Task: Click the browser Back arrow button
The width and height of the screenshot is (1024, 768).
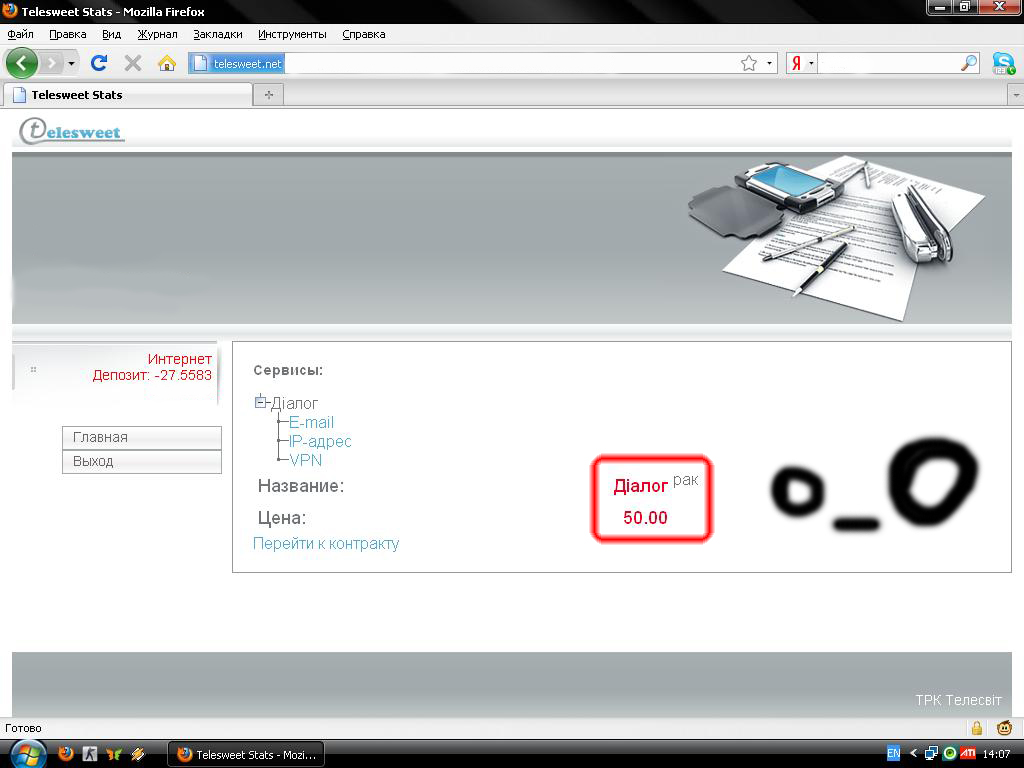Action: pyautogui.click(x=22, y=63)
